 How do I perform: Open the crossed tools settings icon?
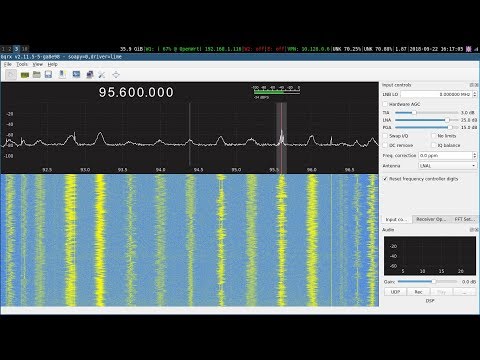(102, 75)
